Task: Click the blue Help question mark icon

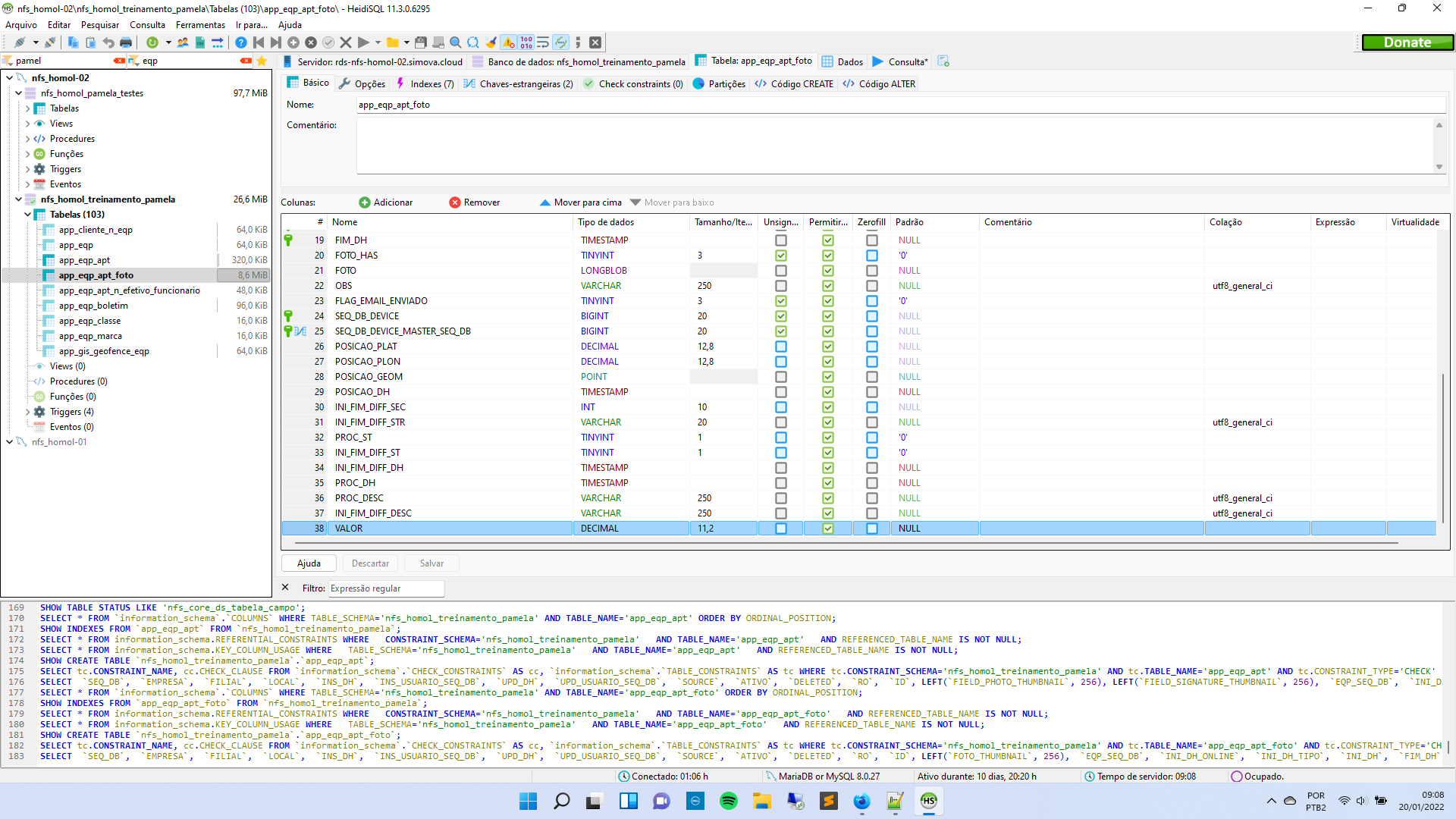Action: click(x=241, y=42)
